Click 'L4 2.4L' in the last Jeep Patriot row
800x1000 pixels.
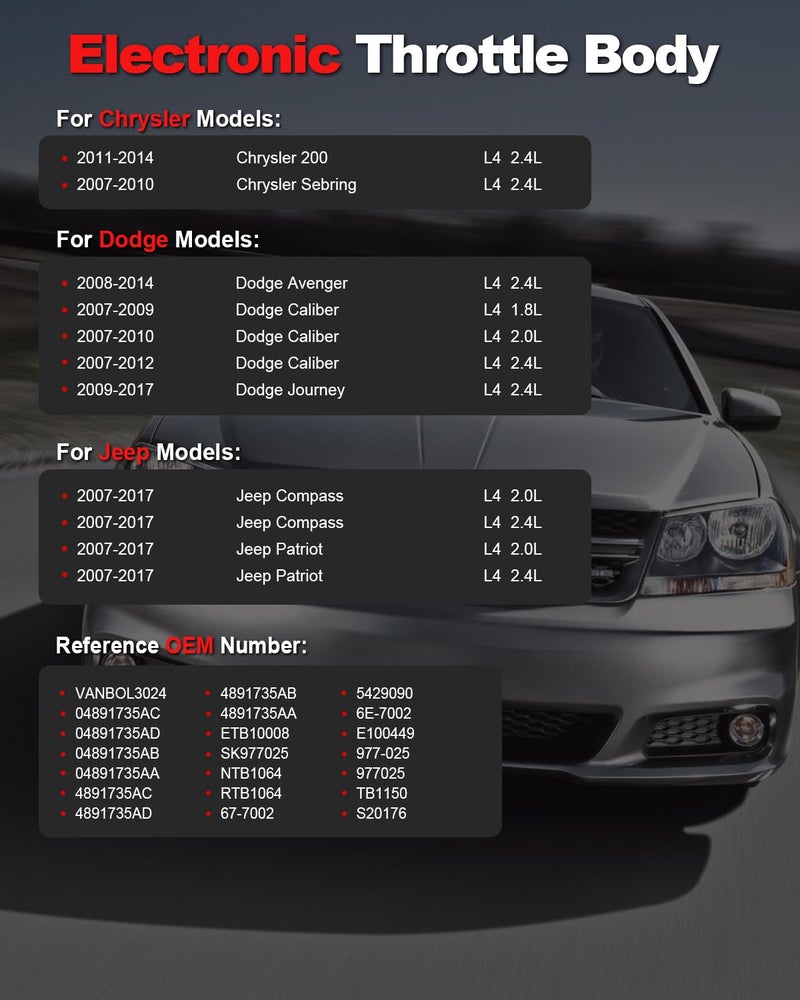(x=512, y=576)
